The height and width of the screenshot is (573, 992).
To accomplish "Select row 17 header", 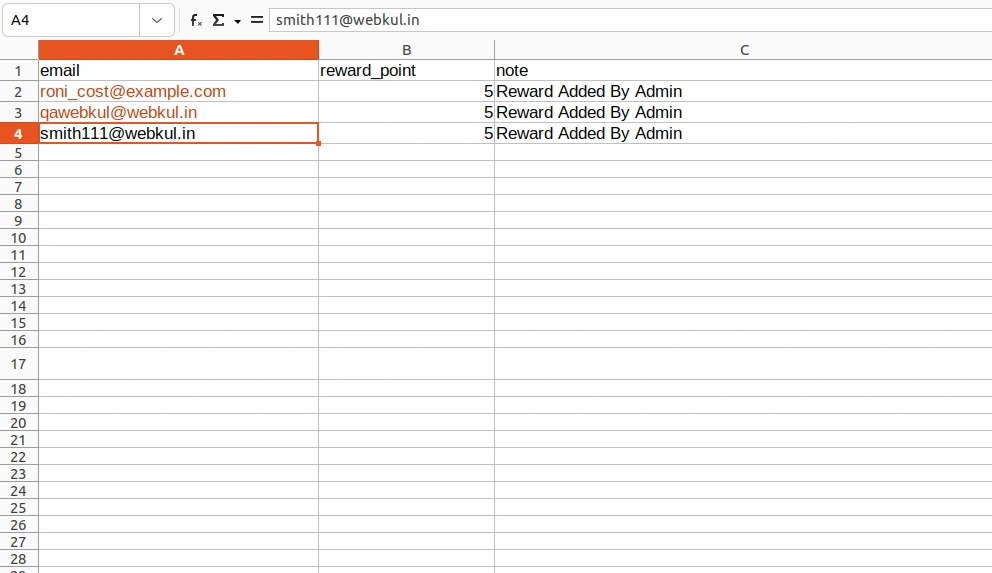I will click(18, 364).
